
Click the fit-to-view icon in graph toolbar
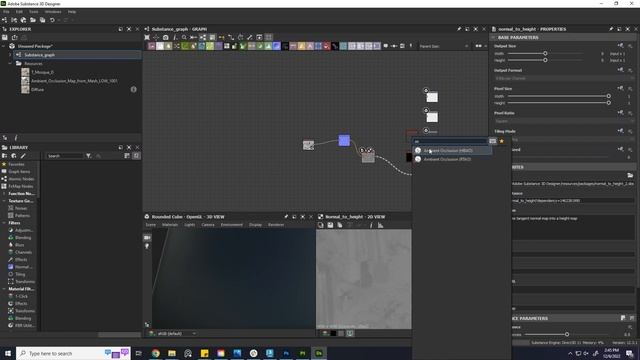[147, 37]
